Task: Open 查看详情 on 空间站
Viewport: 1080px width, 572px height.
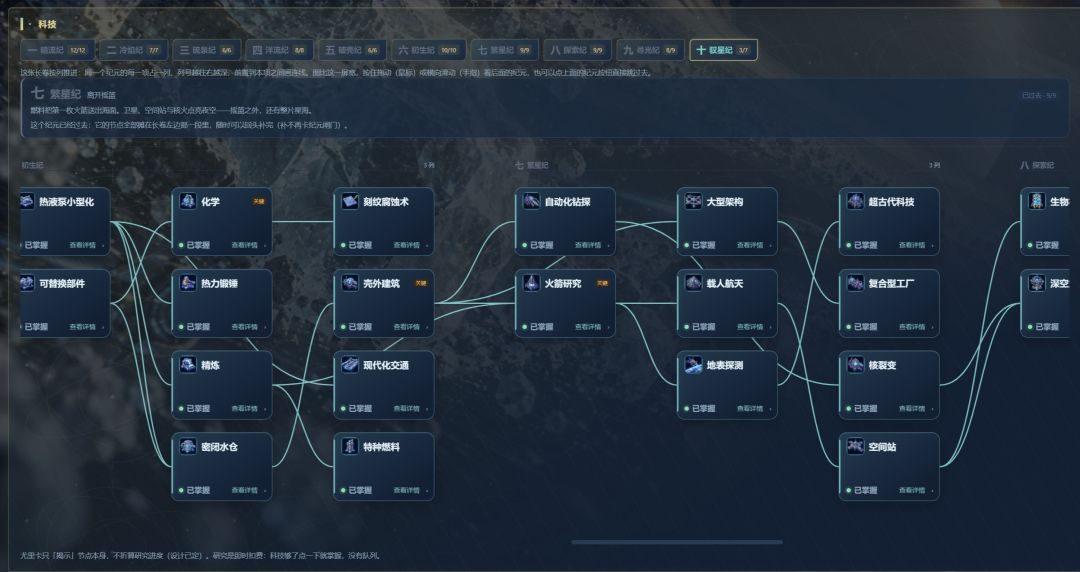Action: coord(914,490)
